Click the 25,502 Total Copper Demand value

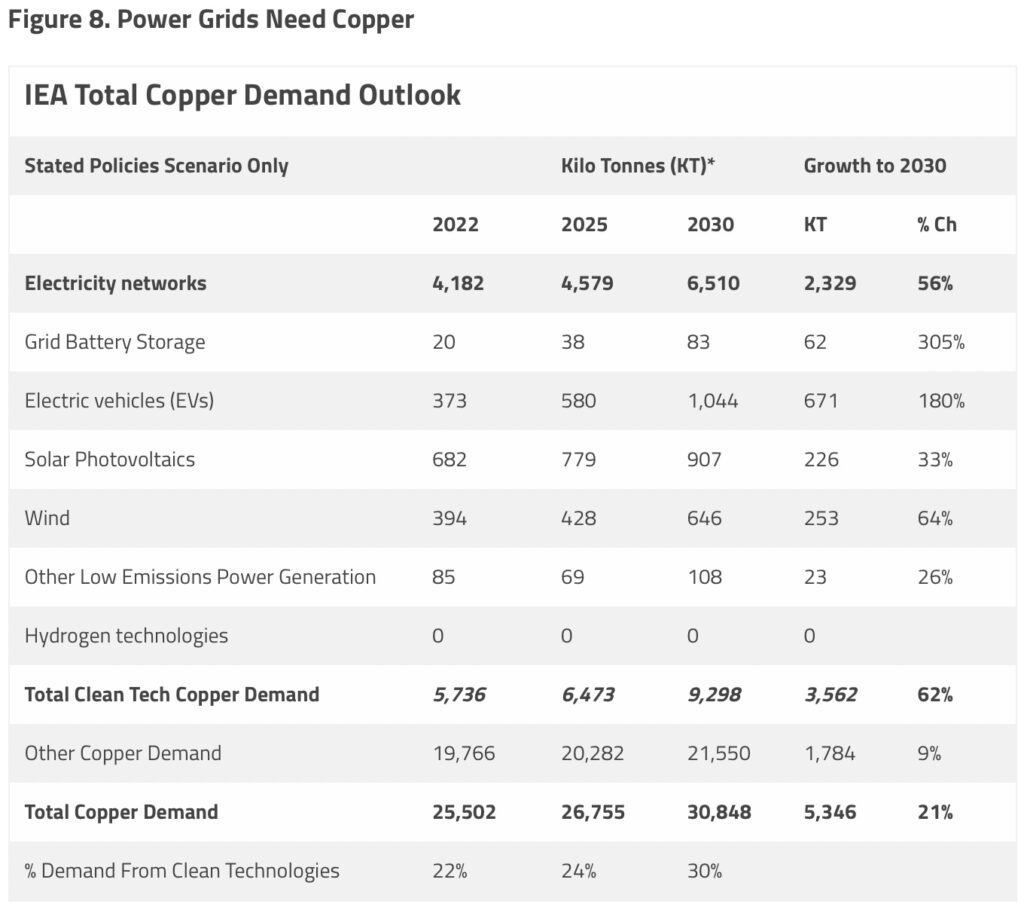click(464, 812)
